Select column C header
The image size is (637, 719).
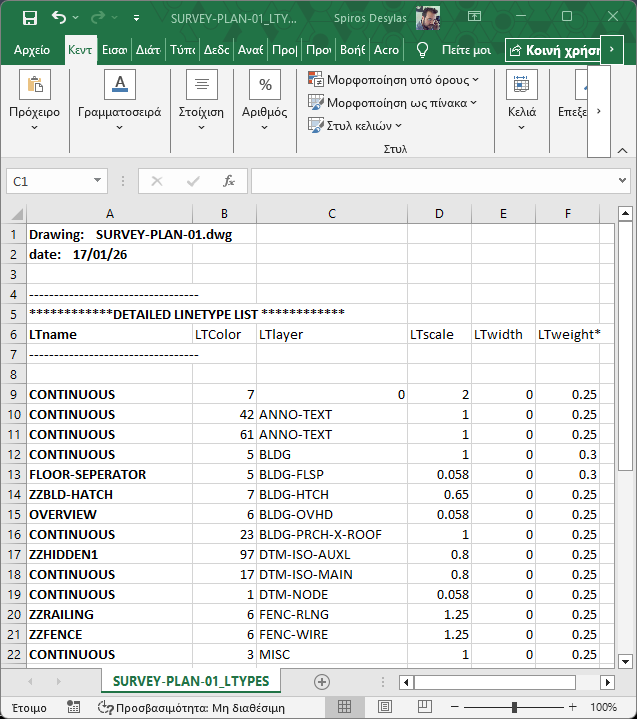click(x=332, y=214)
